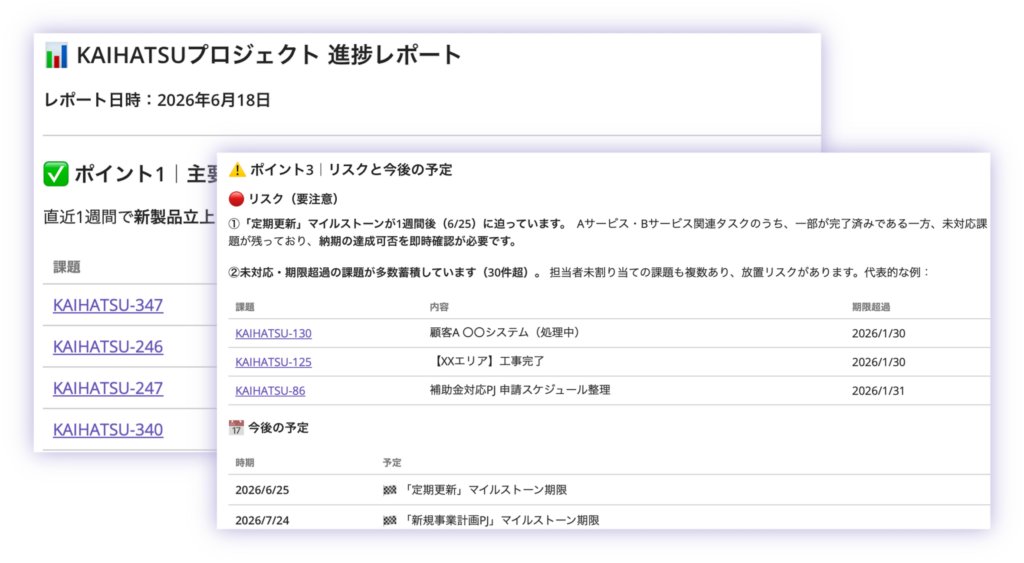
Task: Click the 「定期更新」マイルストーン期限 entry
Action: 484,490
